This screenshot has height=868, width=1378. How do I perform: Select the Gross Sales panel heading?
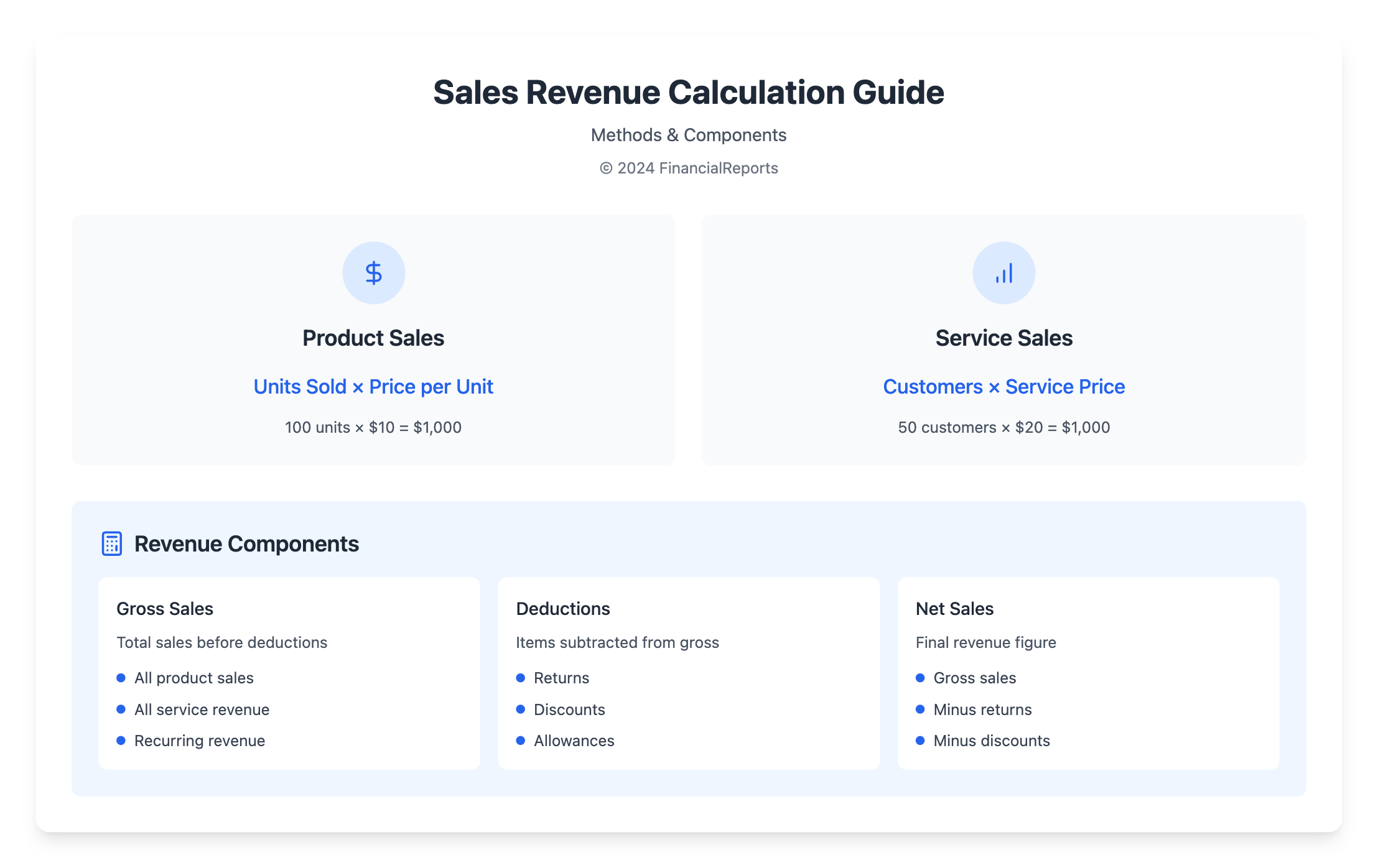[x=165, y=608]
